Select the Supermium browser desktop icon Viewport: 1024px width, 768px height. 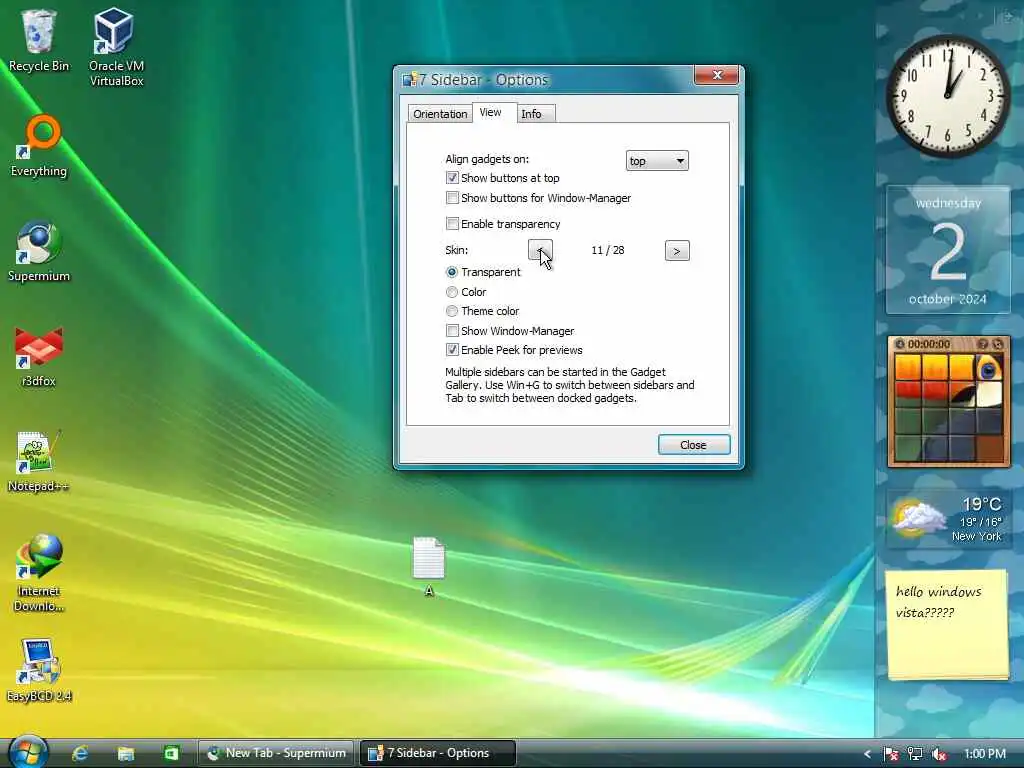click(39, 251)
